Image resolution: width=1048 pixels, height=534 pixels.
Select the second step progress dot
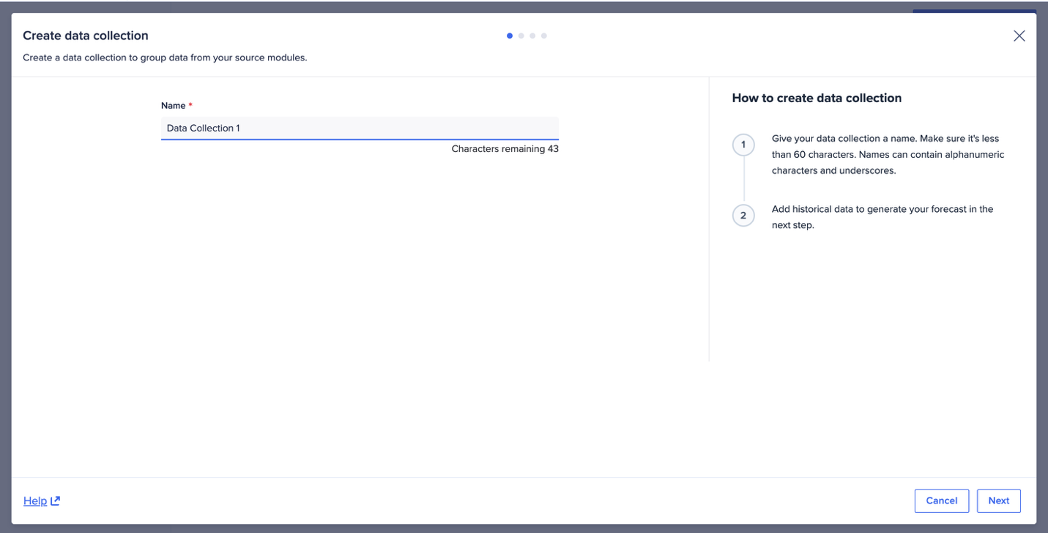[521, 35]
